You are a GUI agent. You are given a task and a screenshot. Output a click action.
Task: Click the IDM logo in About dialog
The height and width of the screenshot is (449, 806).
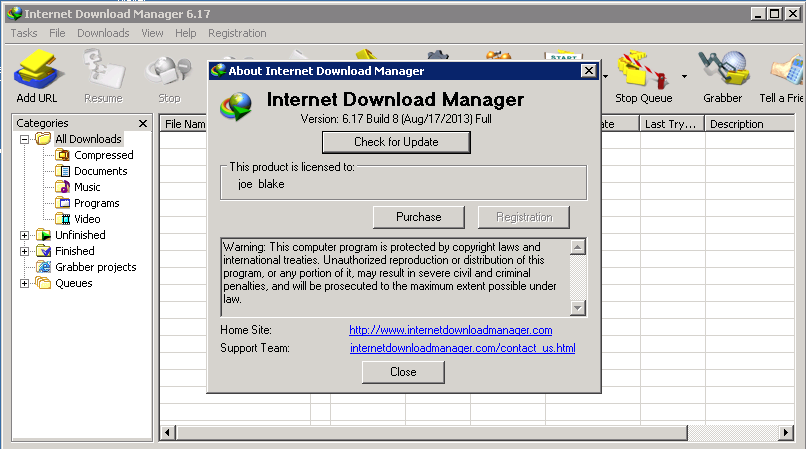(236, 106)
